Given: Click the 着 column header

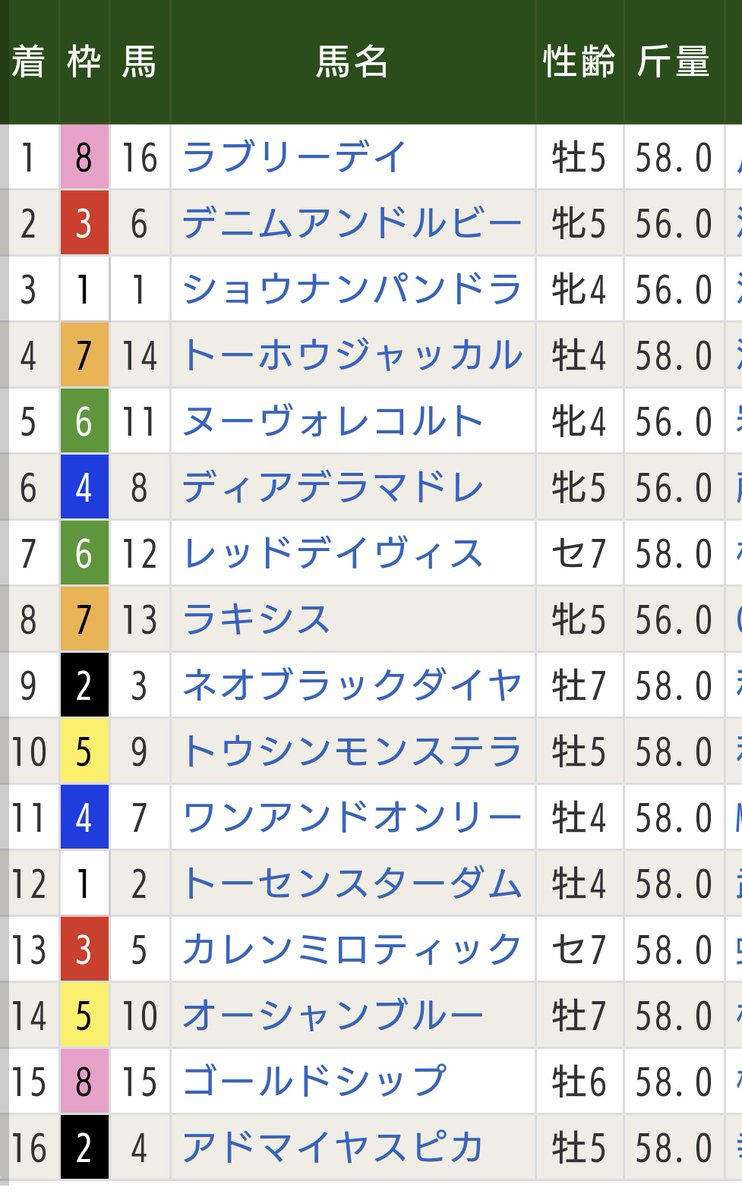Looking at the screenshot, I should 28,62.
